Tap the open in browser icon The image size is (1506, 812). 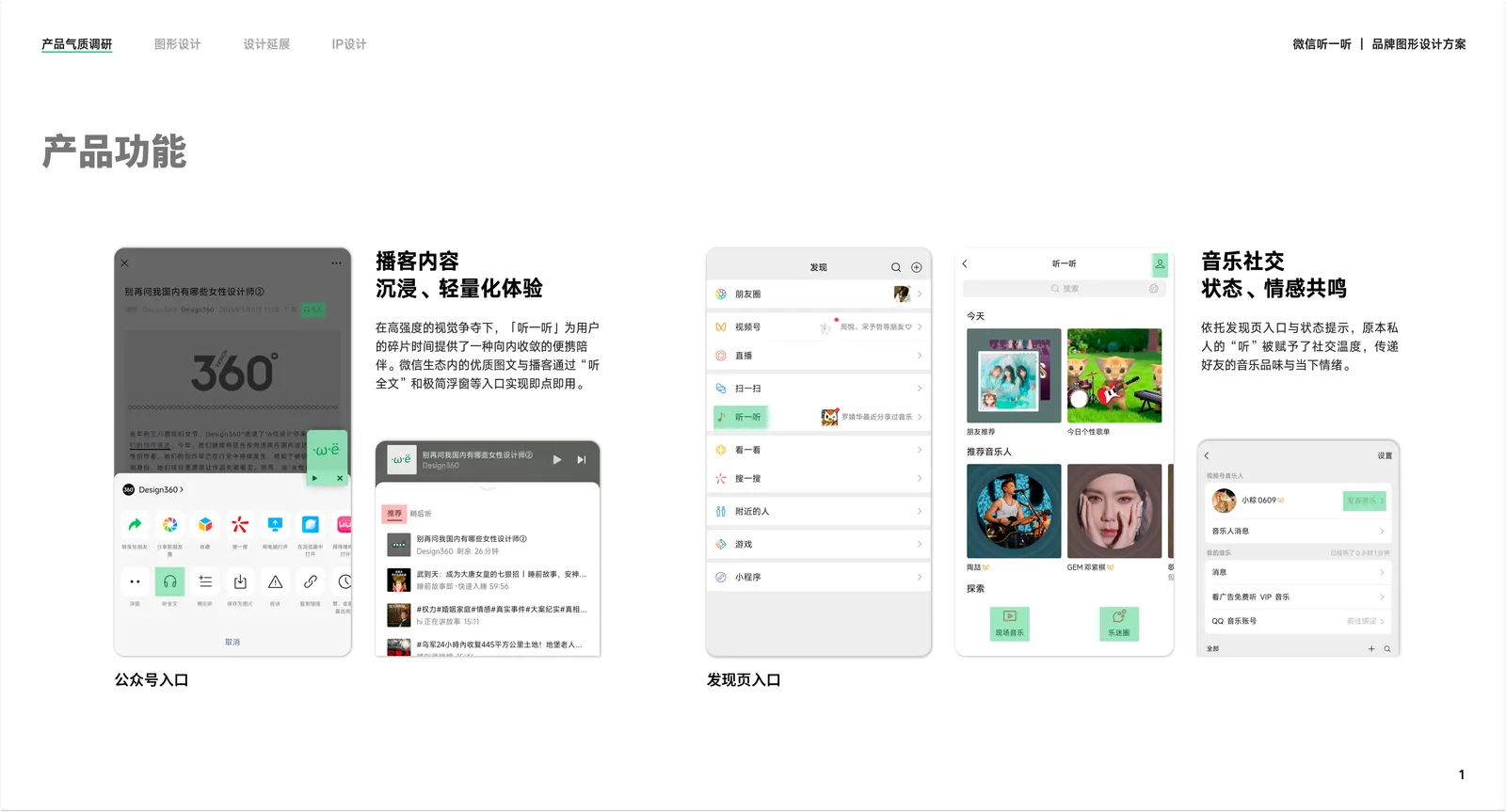310,524
